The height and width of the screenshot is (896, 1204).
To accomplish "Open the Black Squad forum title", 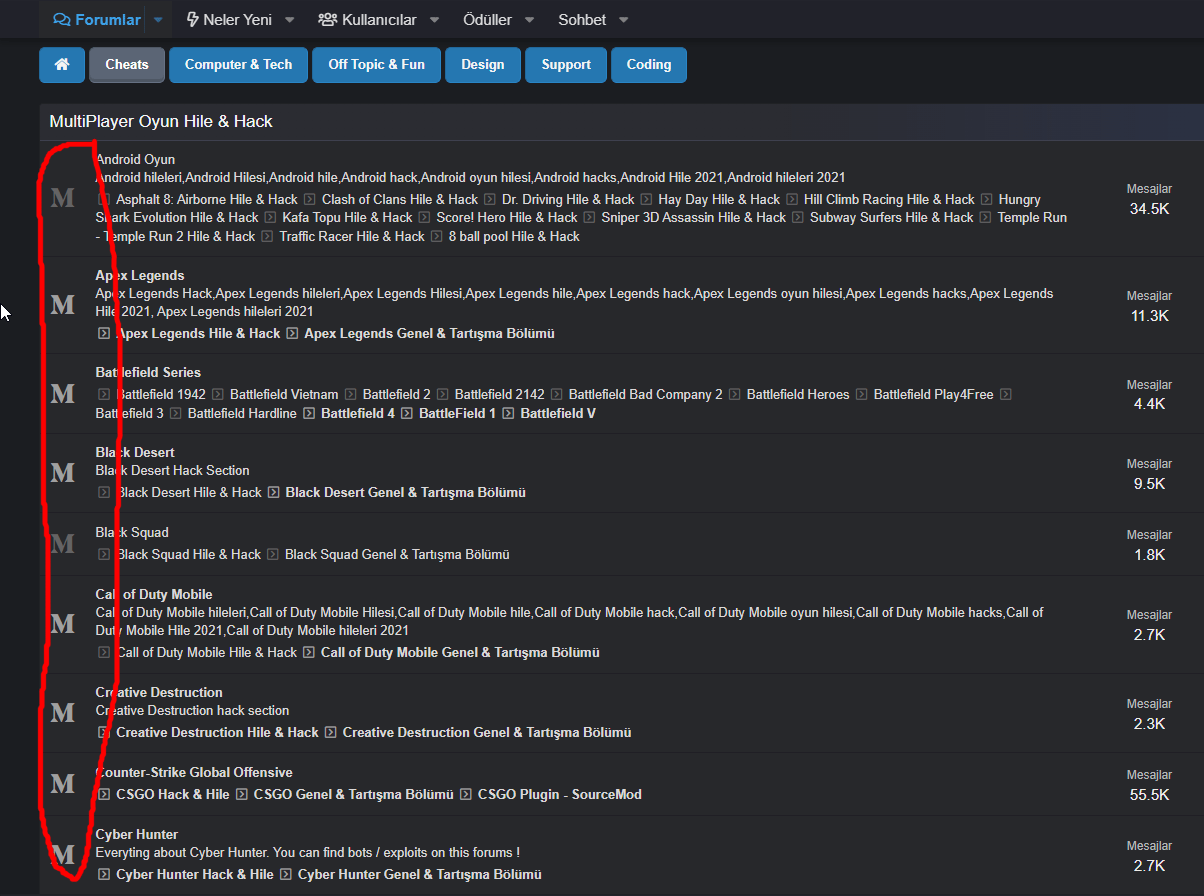I will pos(132,532).
